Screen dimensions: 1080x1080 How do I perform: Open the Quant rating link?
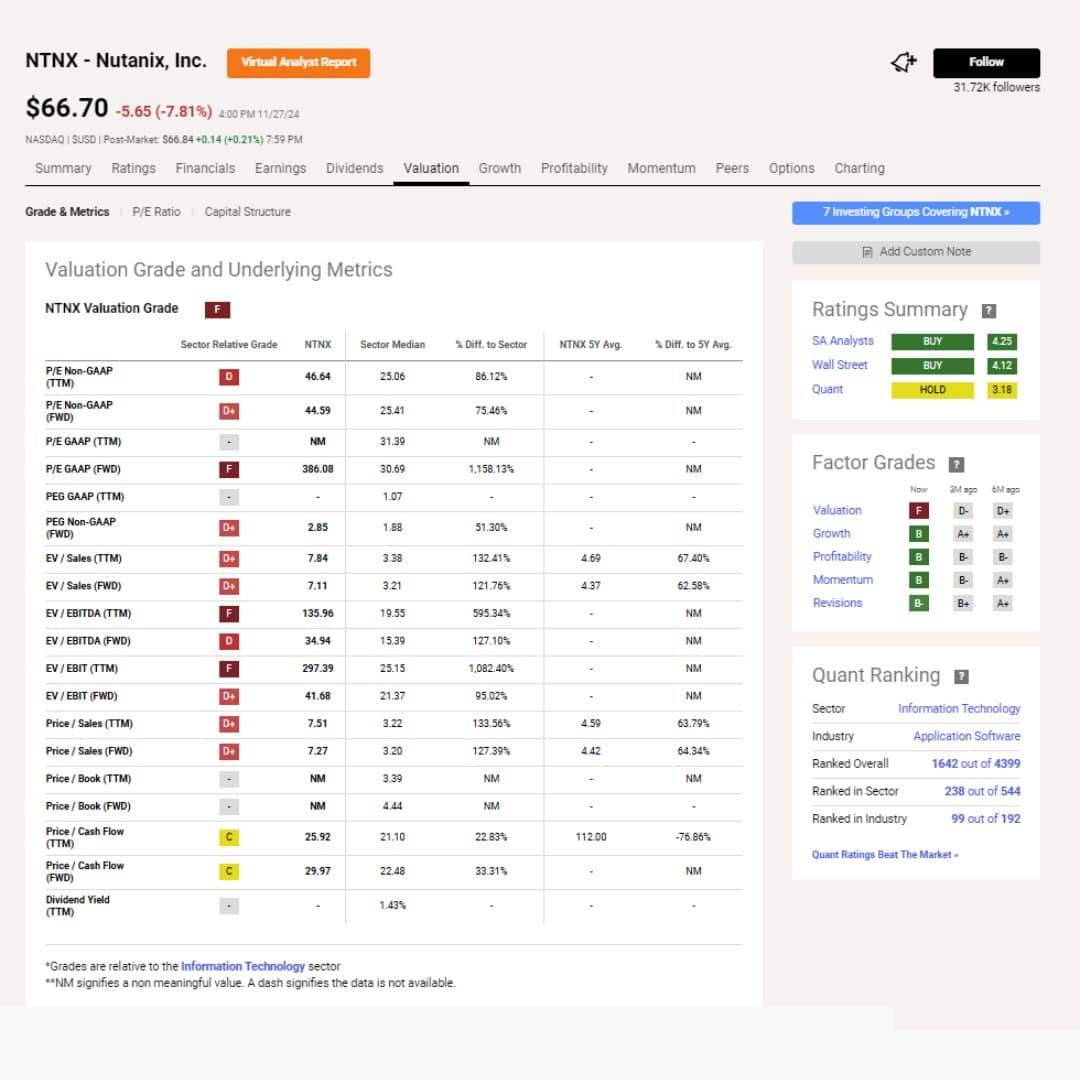[x=827, y=389]
